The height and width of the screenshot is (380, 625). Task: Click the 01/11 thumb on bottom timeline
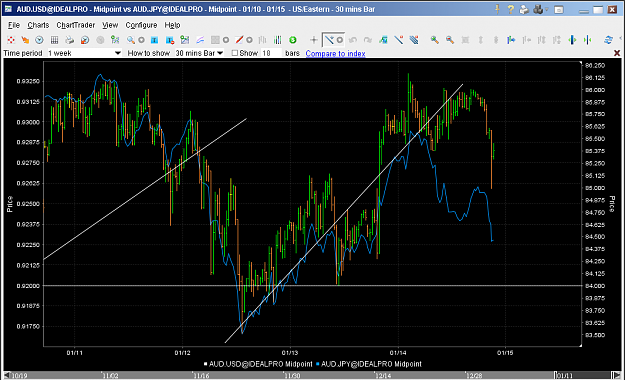pyautogui.click(x=583, y=375)
